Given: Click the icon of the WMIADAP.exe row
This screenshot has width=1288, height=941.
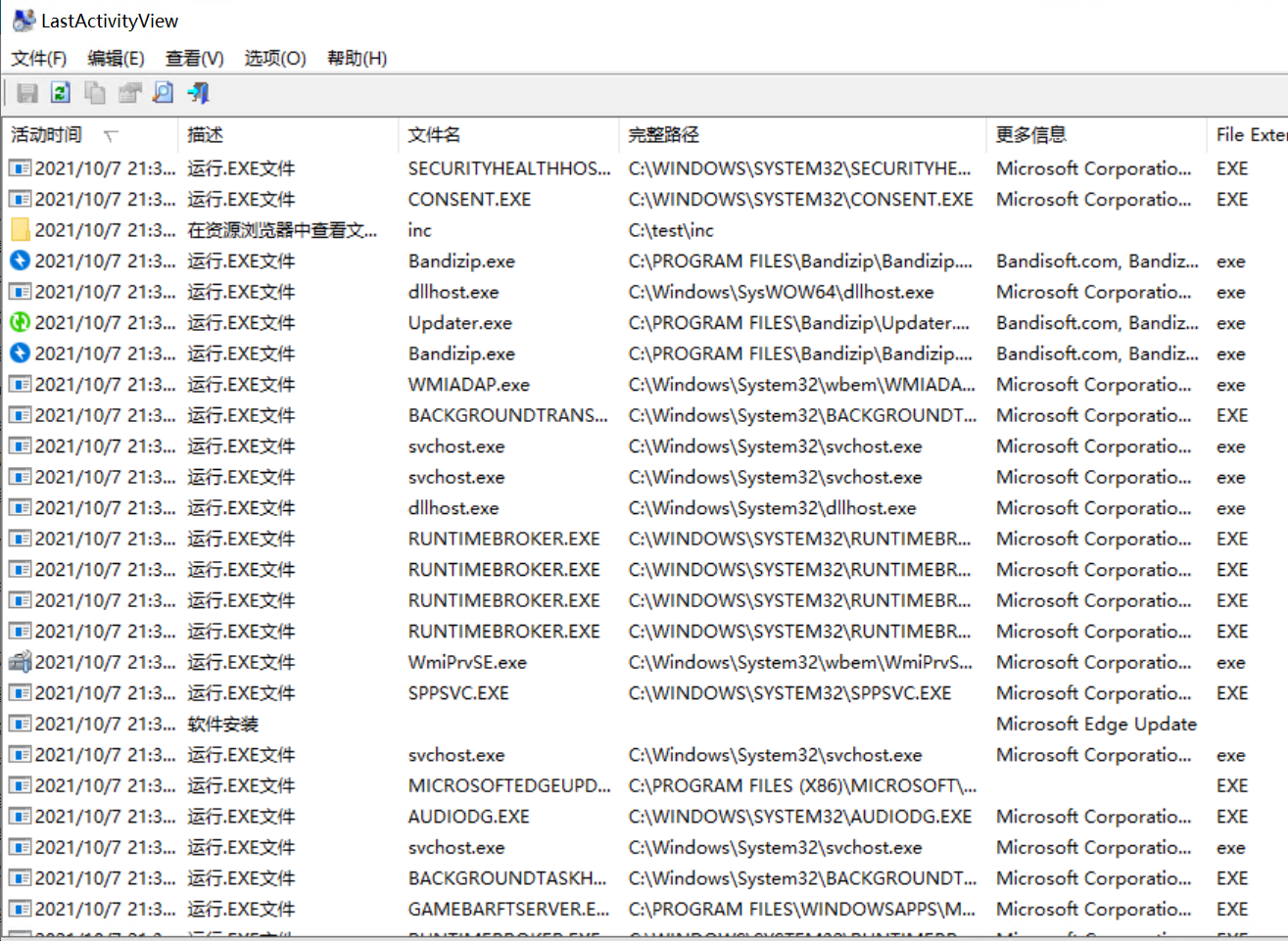Looking at the screenshot, I should tap(20, 384).
